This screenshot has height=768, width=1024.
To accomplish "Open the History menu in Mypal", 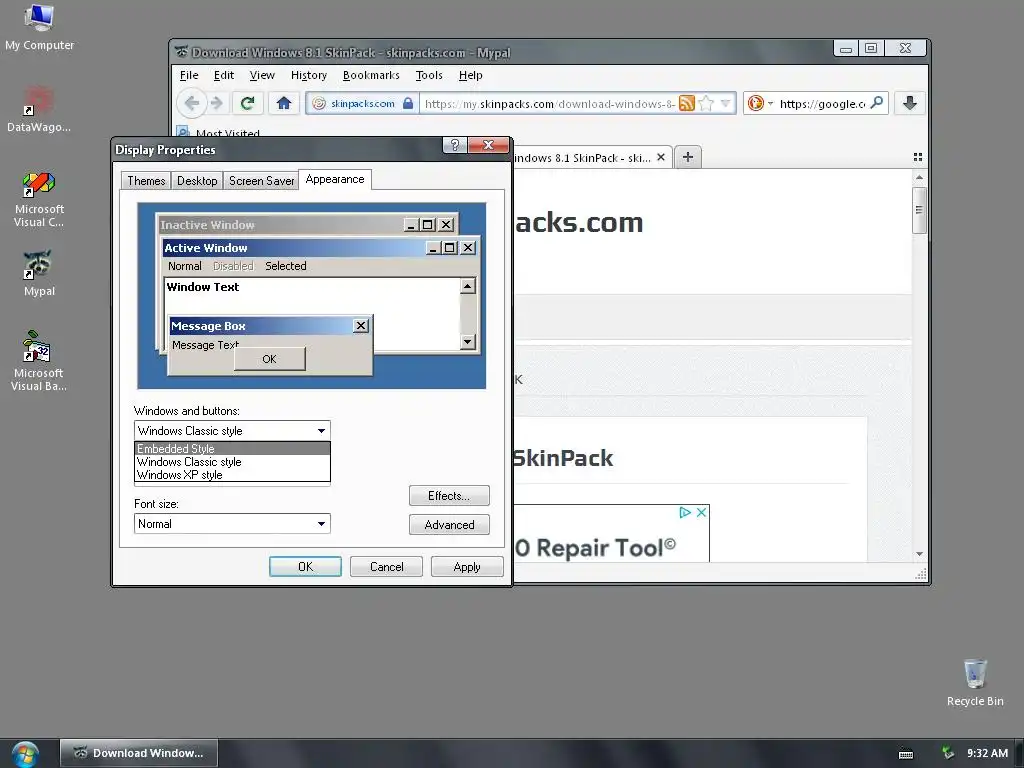I will pos(309,75).
